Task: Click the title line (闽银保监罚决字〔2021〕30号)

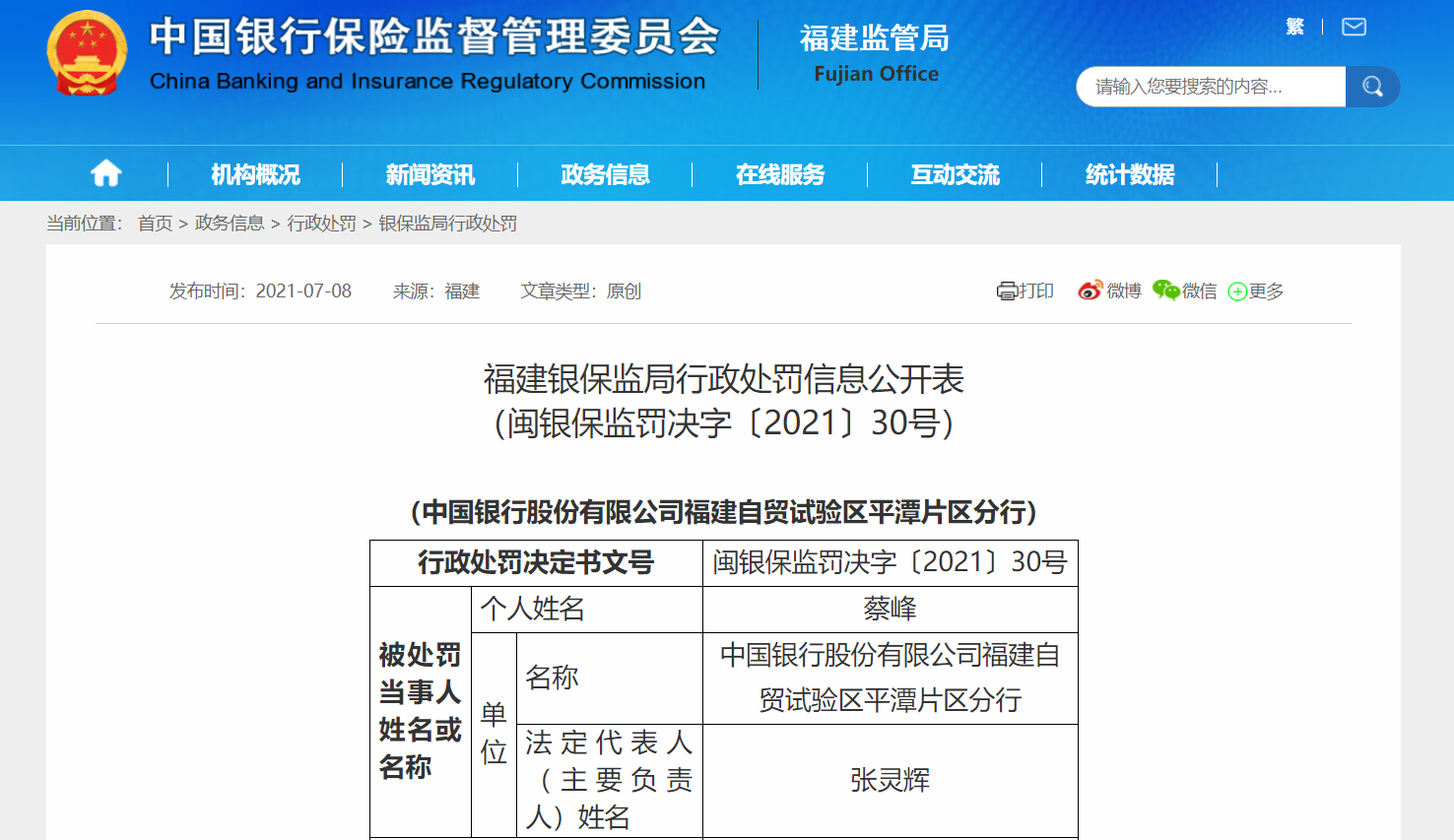Action: coord(724,422)
